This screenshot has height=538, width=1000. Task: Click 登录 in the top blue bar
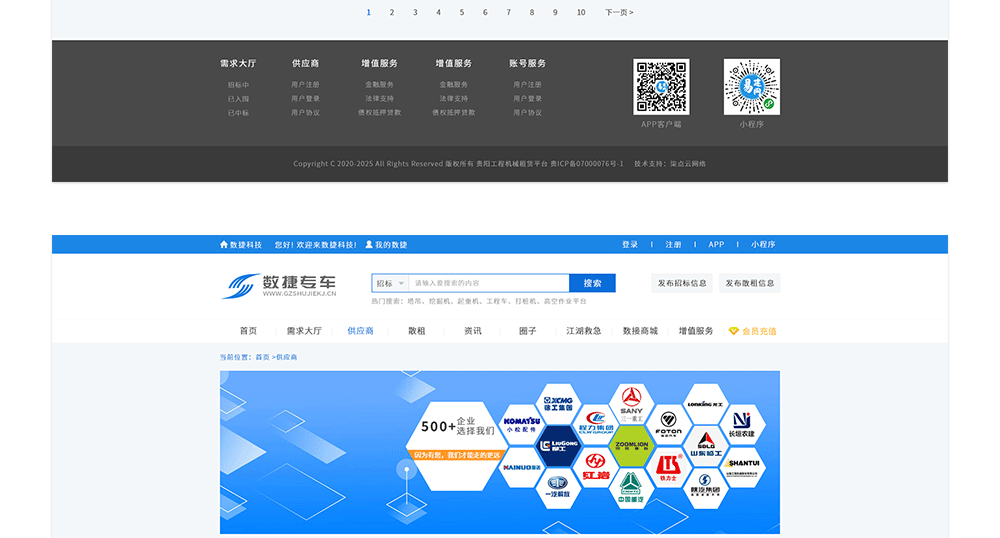pyautogui.click(x=630, y=244)
